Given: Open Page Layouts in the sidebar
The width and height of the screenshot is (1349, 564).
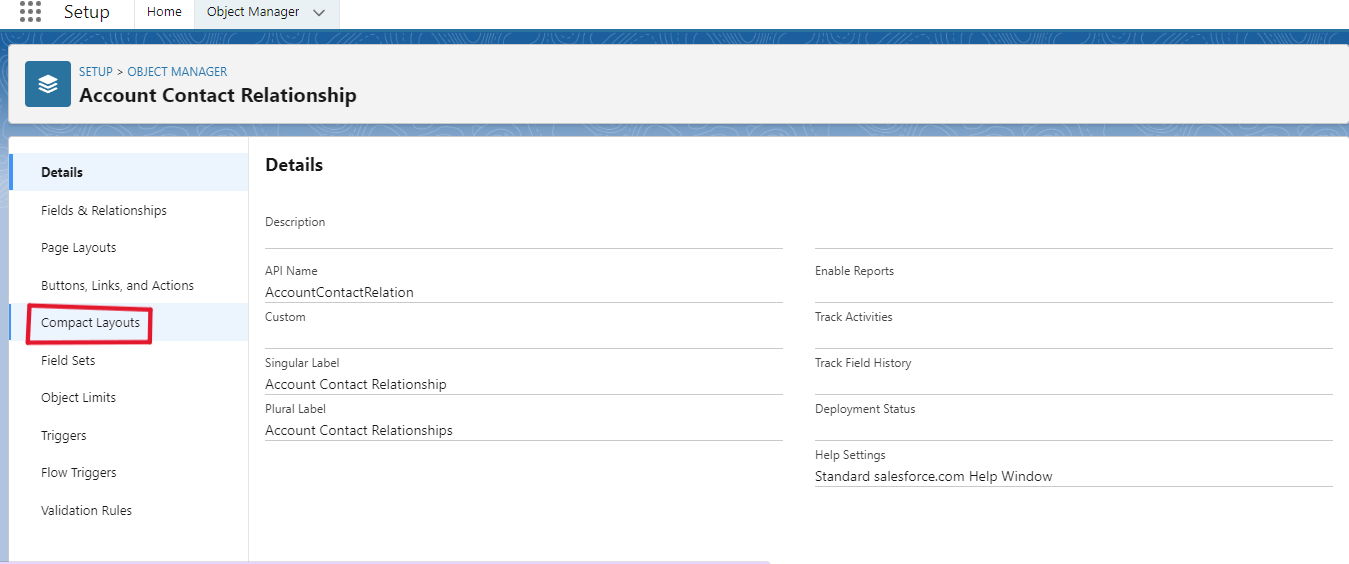Looking at the screenshot, I should (79, 247).
